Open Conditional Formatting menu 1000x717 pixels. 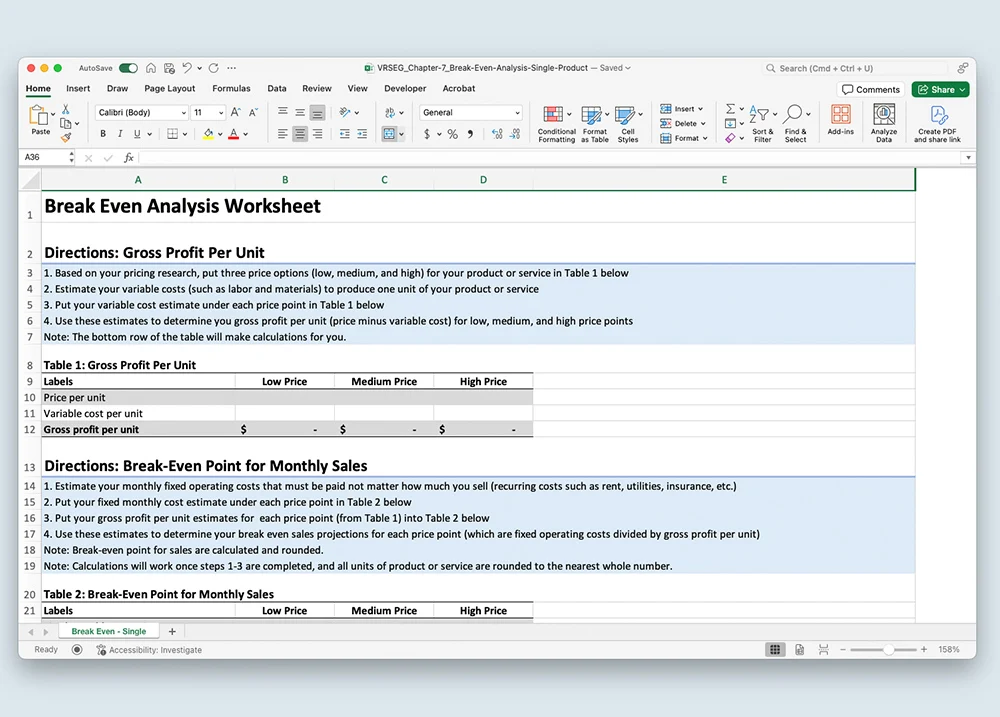point(556,124)
